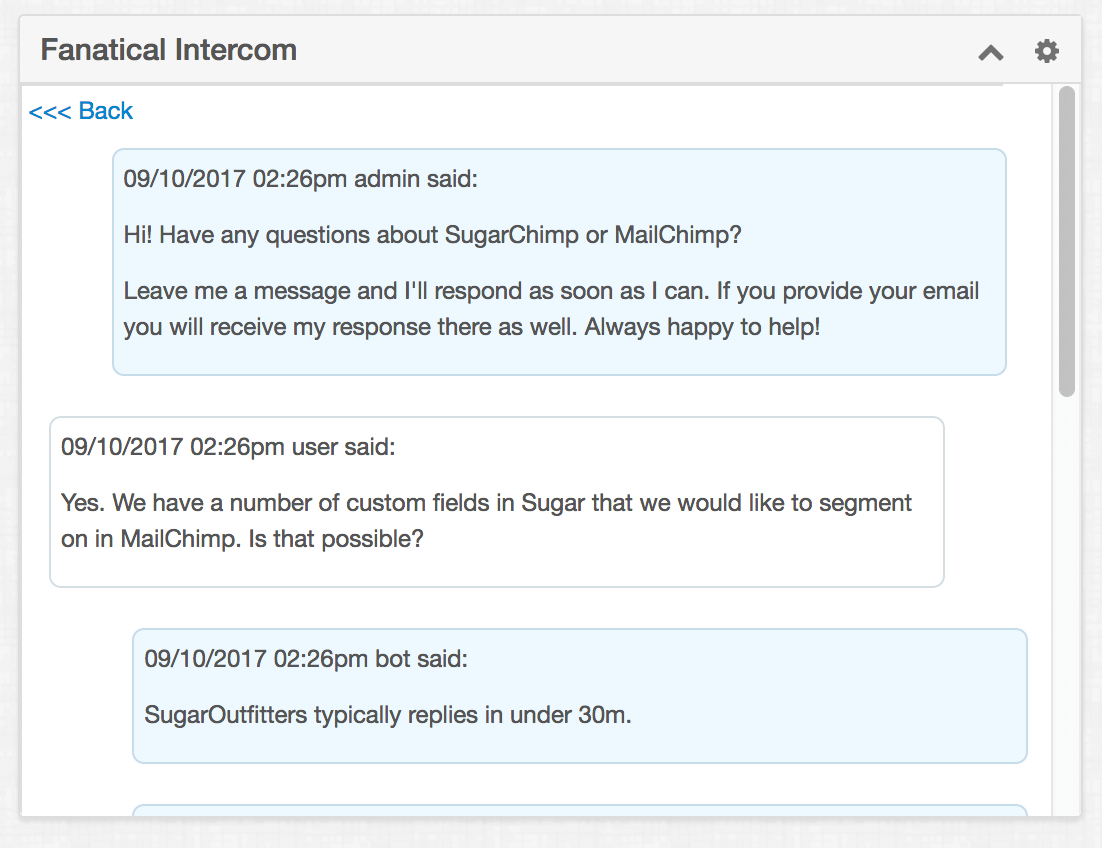The width and height of the screenshot is (1102, 848).
Task: Click empty area of dashlet header bar
Action: [633, 51]
